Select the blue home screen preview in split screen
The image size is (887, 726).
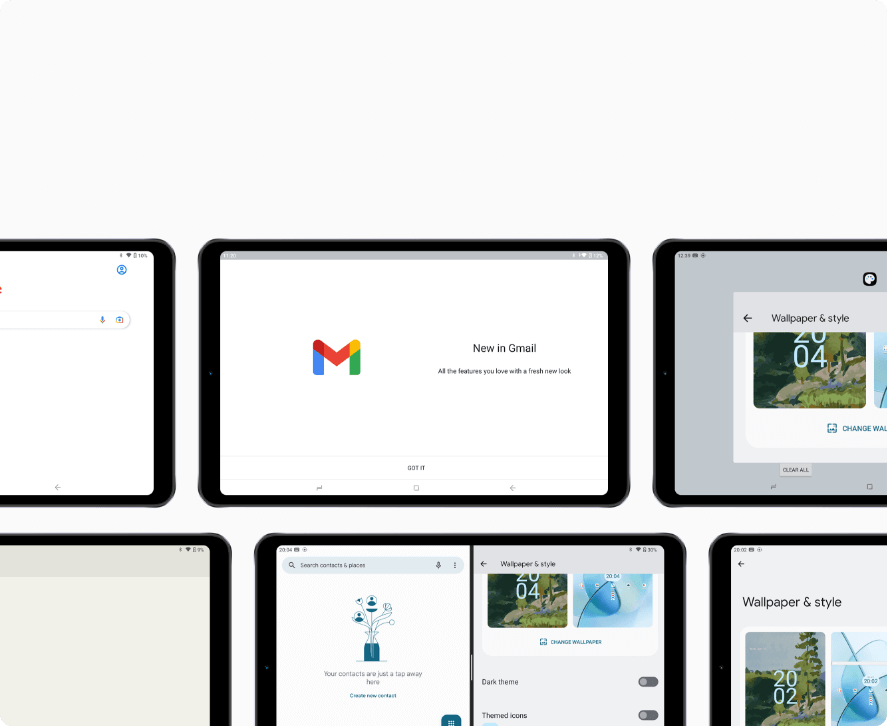[x=613, y=600]
